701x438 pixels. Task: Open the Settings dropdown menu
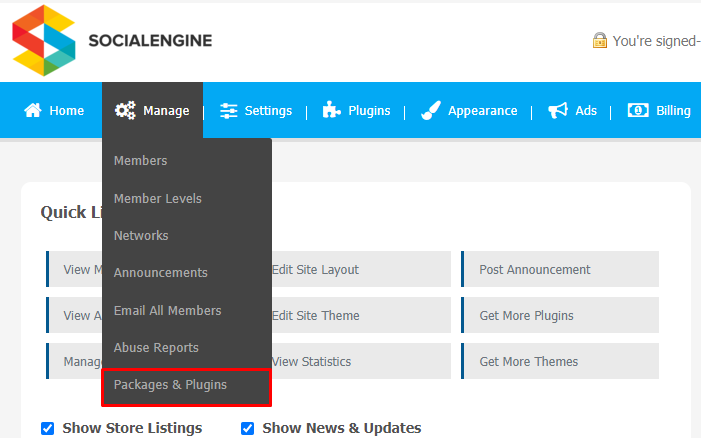pos(256,110)
